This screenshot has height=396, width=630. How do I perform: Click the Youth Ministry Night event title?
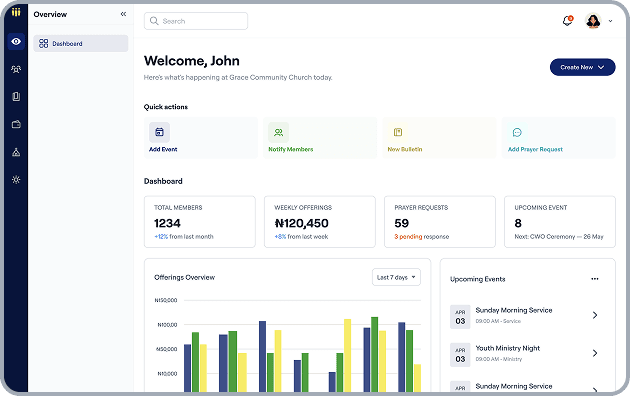pos(508,348)
